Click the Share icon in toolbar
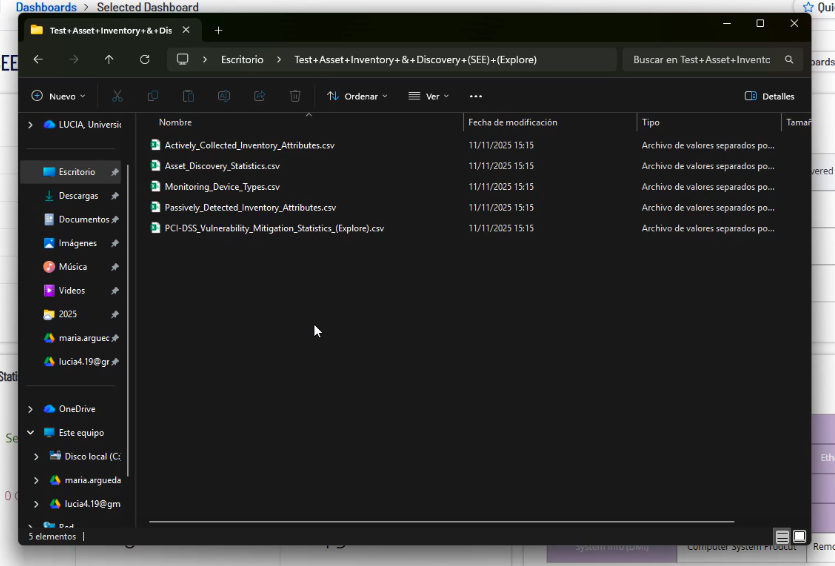Screen dimensions: 835x566 point(260,96)
